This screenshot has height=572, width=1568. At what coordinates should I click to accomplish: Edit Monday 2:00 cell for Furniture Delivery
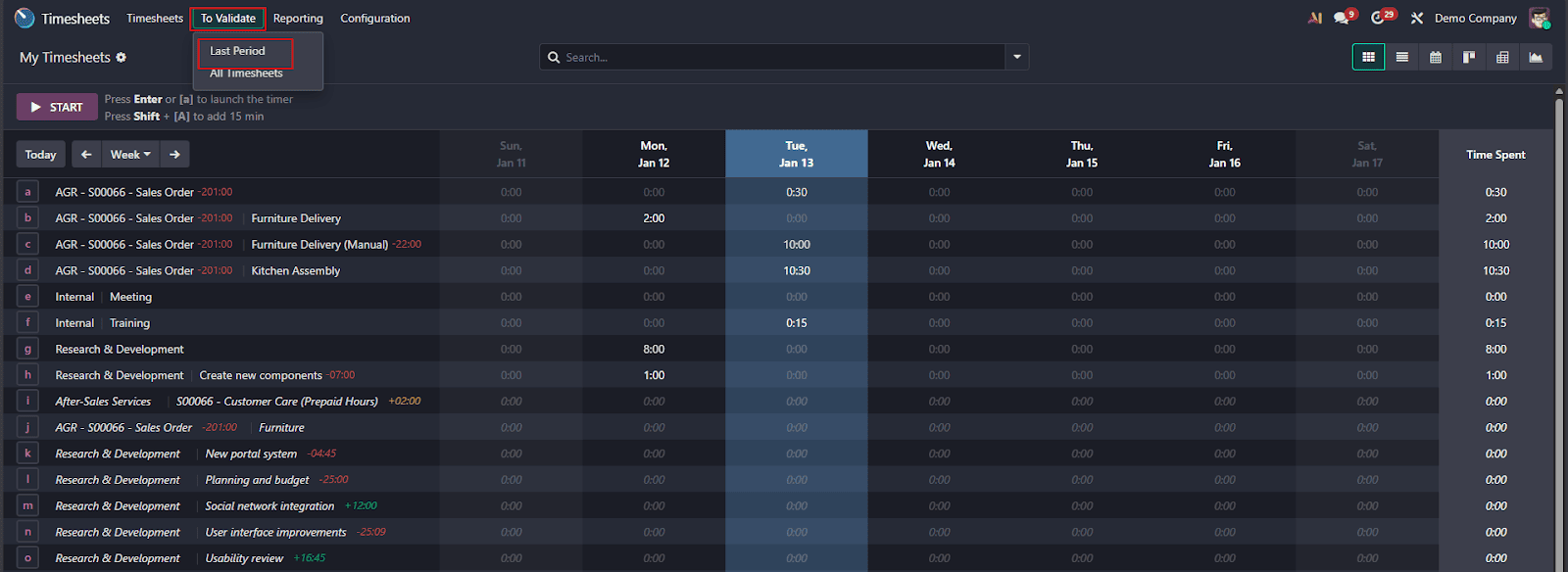[654, 218]
